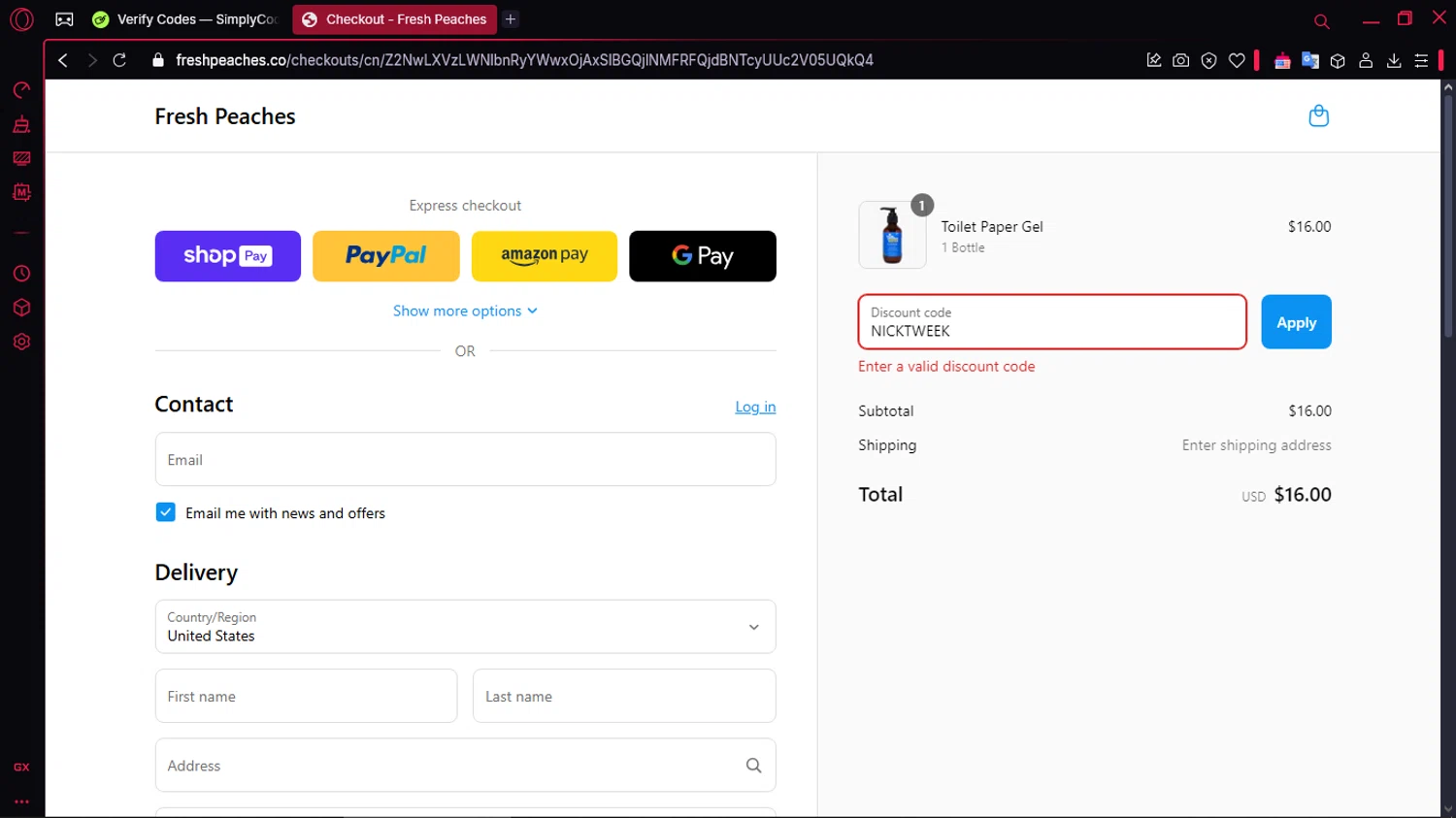Click the Log in link
The height and width of the screenshot is (818, 1456).
[755, 407]
